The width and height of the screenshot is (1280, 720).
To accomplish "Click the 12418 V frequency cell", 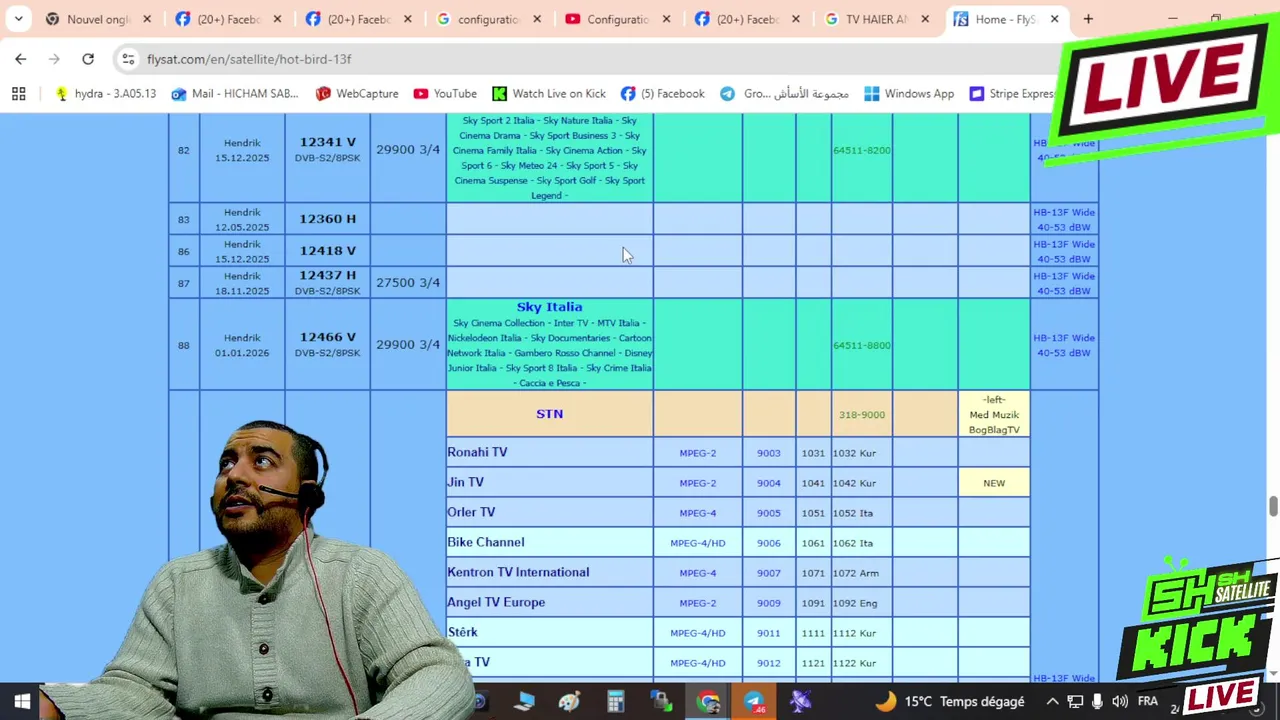I will 327,251.
